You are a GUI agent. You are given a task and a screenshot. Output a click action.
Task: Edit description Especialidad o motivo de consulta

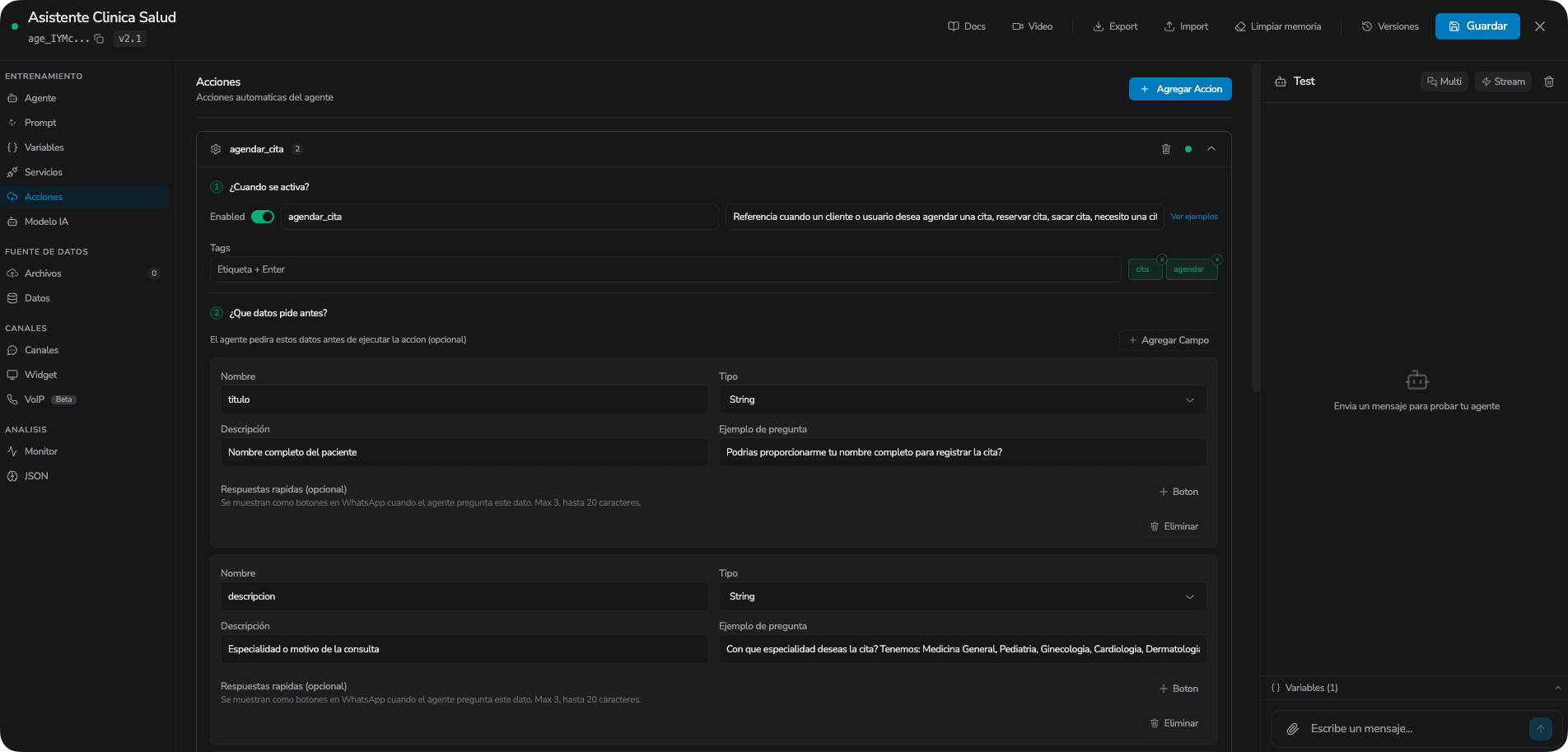pyautogui.click(x=464, y=649)
